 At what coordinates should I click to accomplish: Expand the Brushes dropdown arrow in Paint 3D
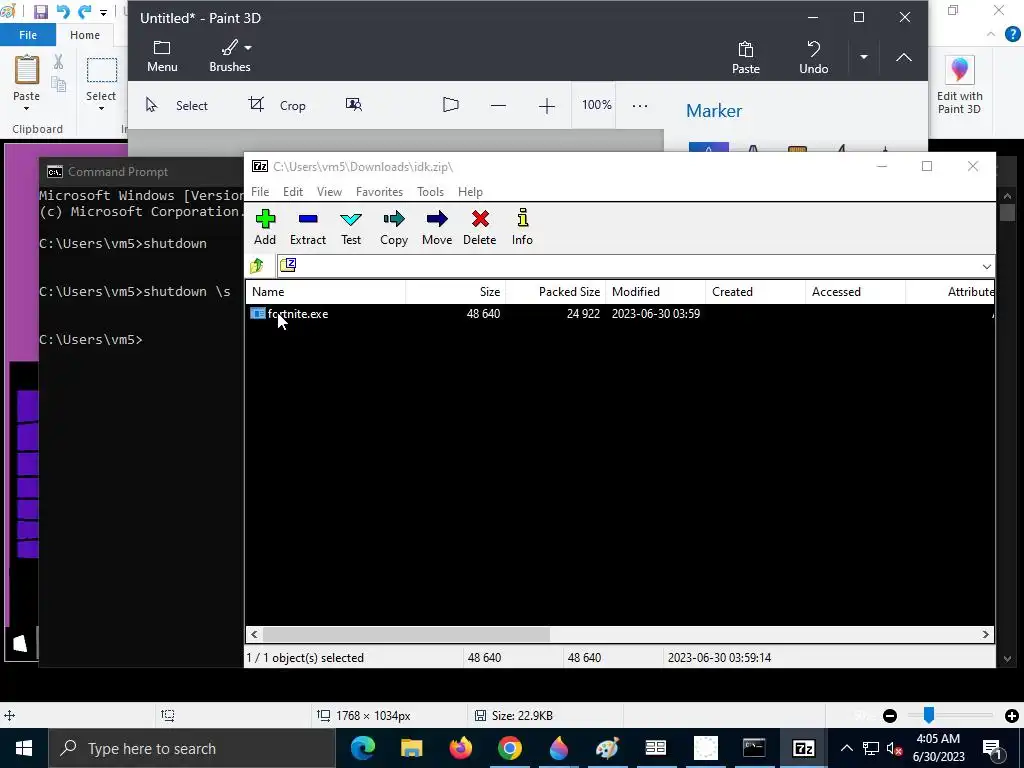click(x=248, y=48)
